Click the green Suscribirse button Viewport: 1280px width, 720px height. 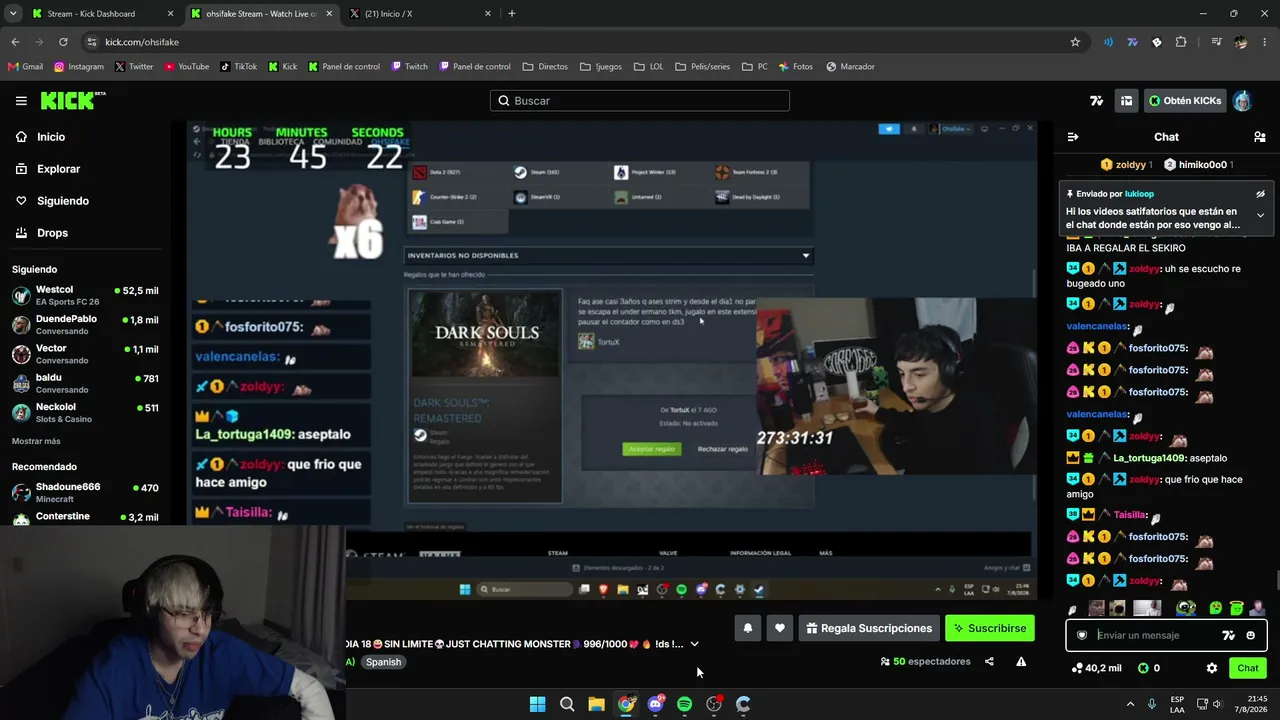990,628
